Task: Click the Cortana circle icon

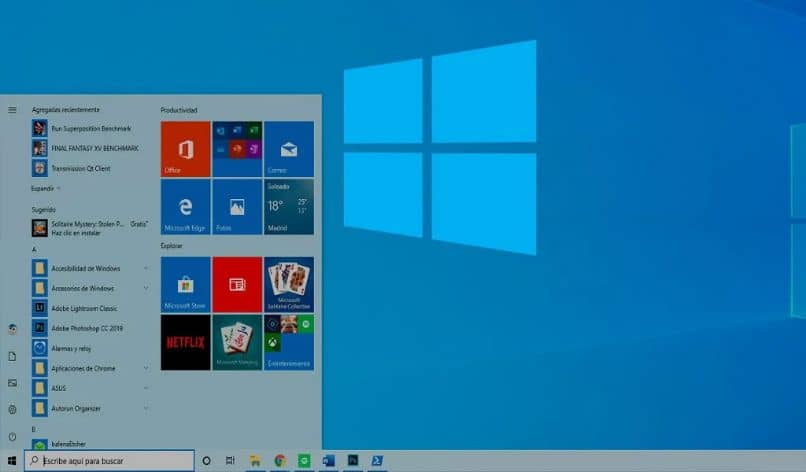Action: [206, 461]
